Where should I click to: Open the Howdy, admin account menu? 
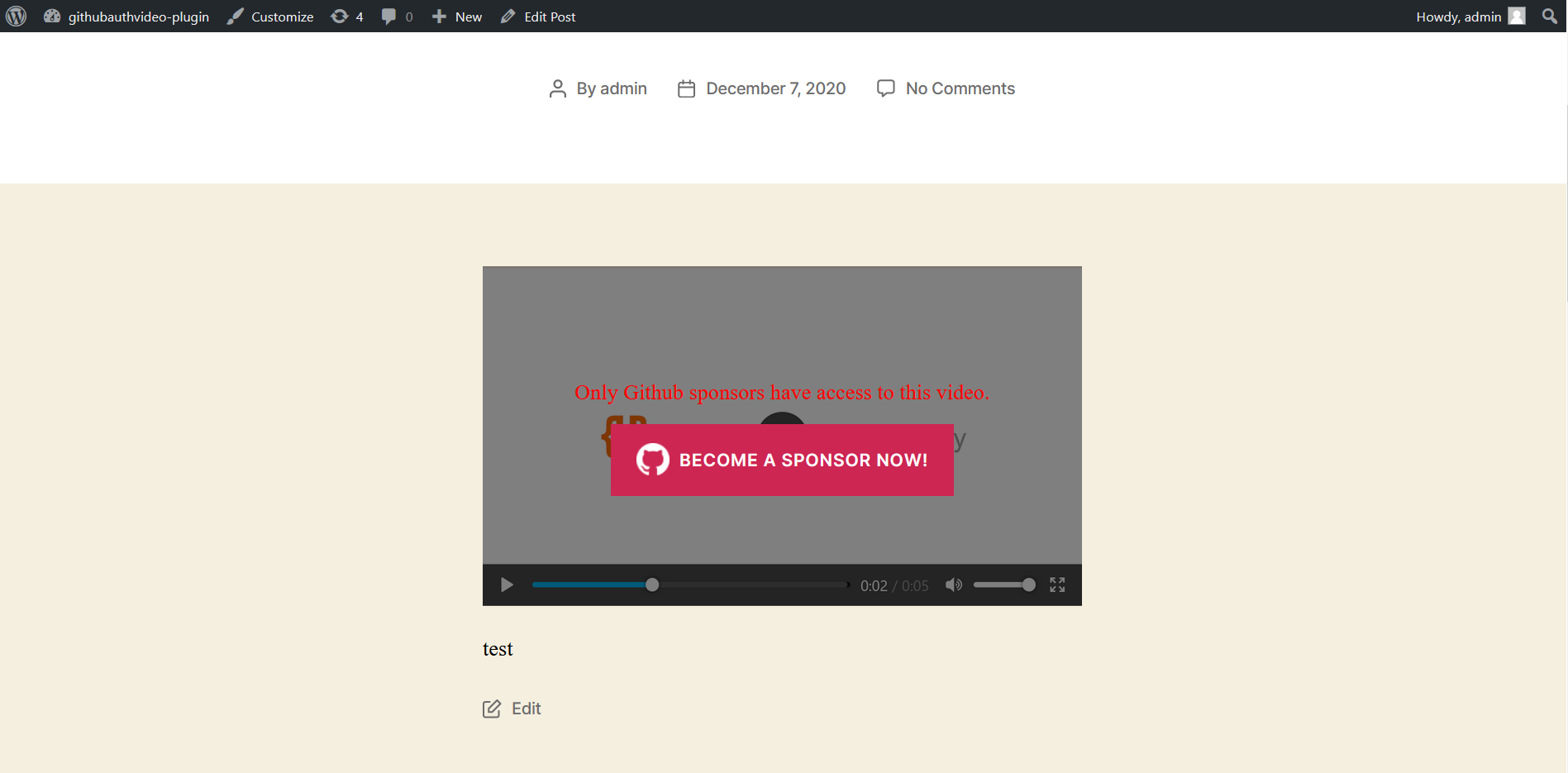pos(1470,17)
